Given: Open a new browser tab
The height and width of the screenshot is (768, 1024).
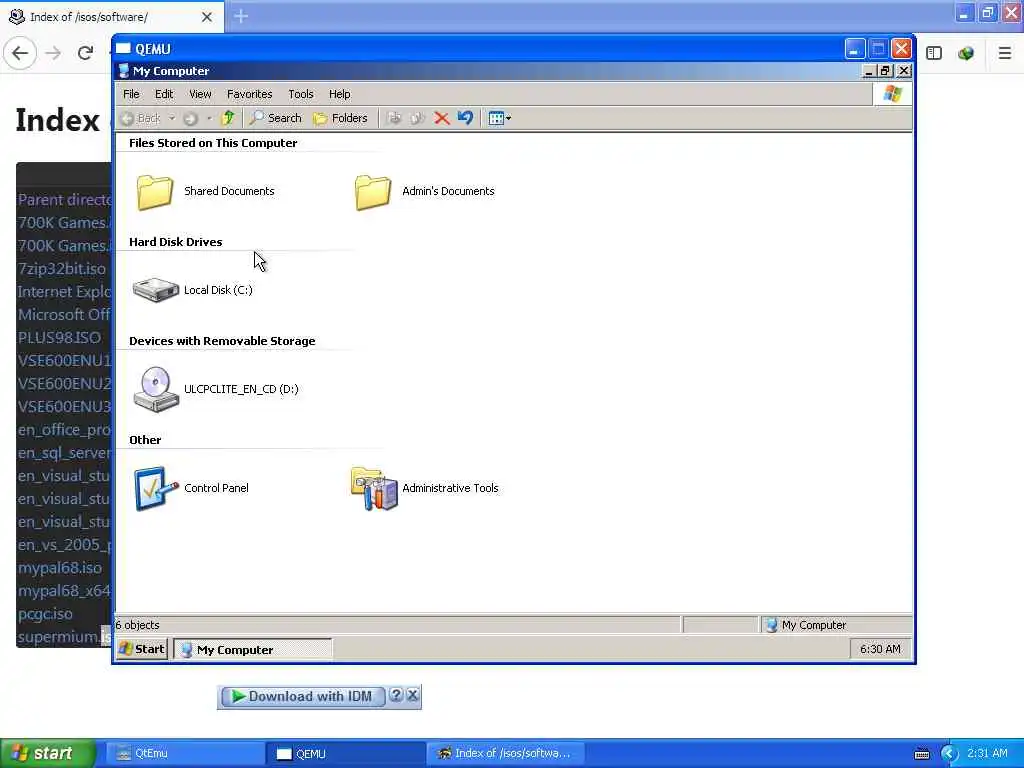Looking at the screenshot, I should point(241,16).
